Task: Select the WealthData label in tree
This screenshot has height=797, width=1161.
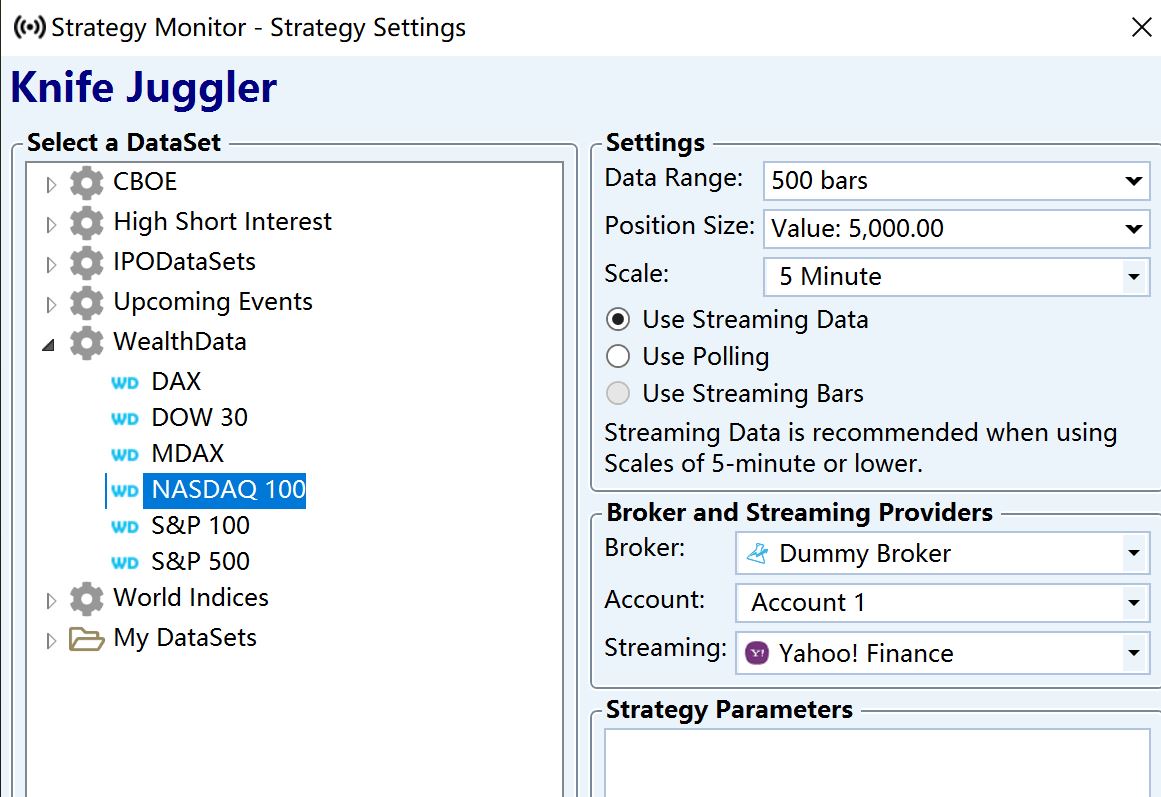Action: (180, 341)
